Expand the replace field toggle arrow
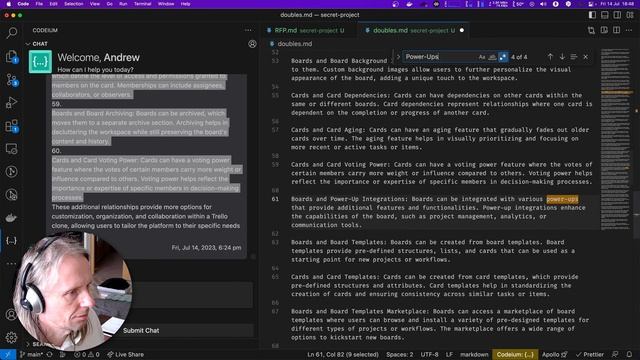 coord(398,57)
